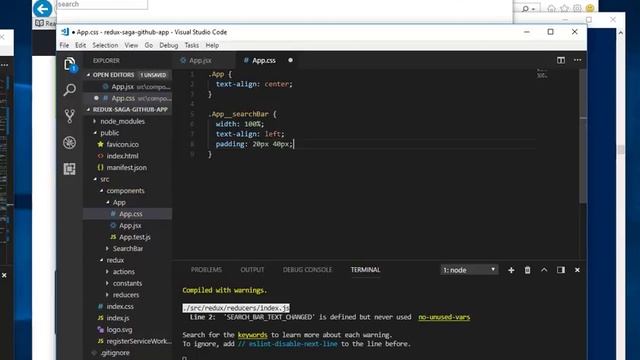The width and height of the screenshot is (640, 360).
Task: Switch to the DEBUG CONSOLE tab
Action: tap(307, 270)
